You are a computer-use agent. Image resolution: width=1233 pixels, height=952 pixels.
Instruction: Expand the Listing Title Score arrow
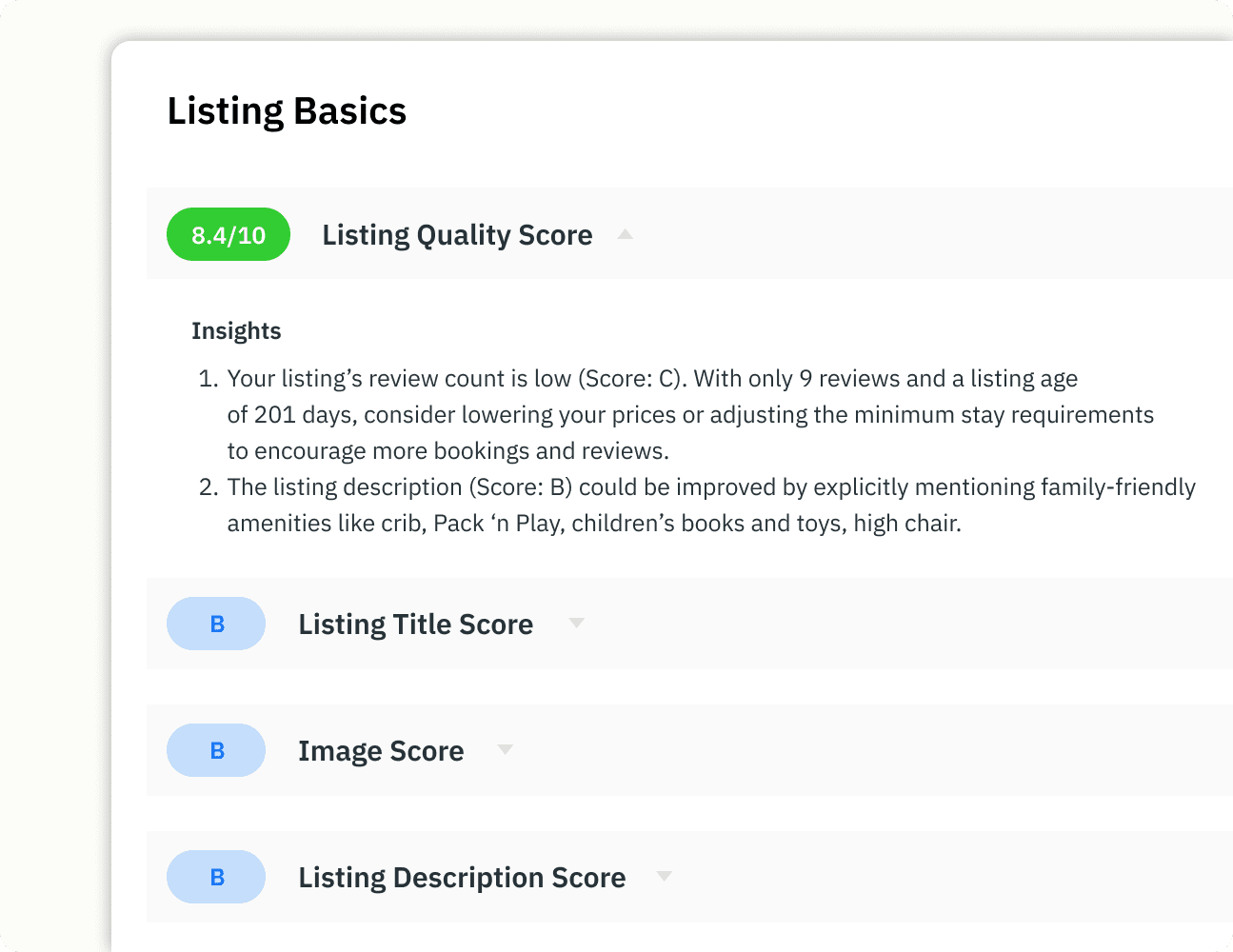(x=576, y=623)
